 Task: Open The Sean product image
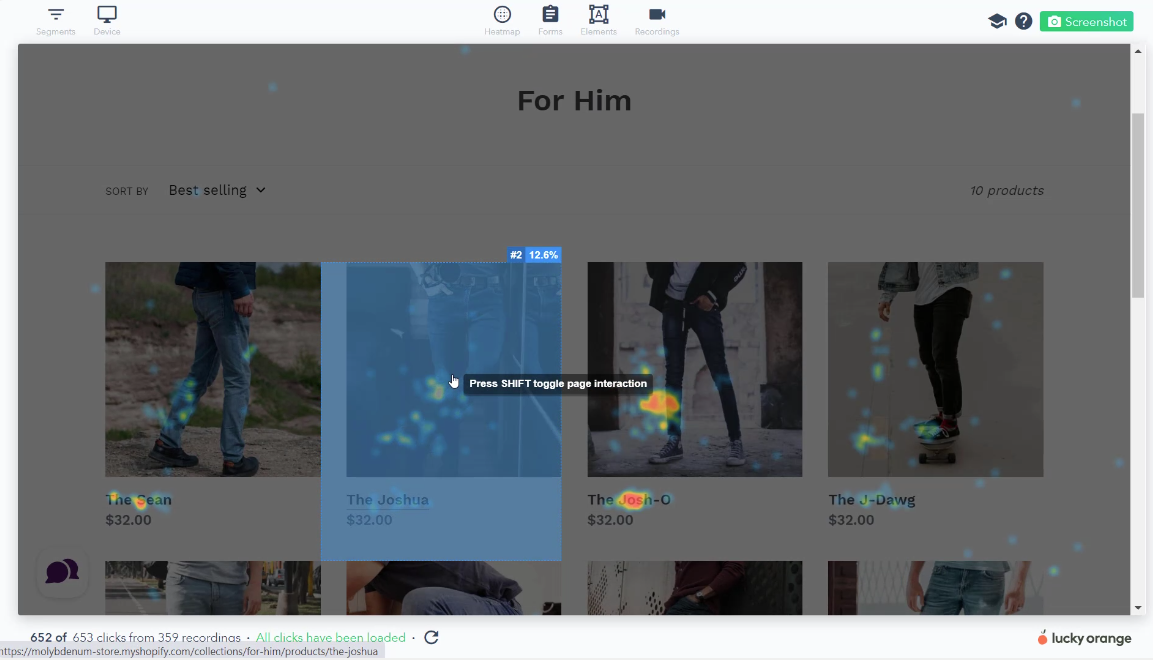click(x=213, y=369)
